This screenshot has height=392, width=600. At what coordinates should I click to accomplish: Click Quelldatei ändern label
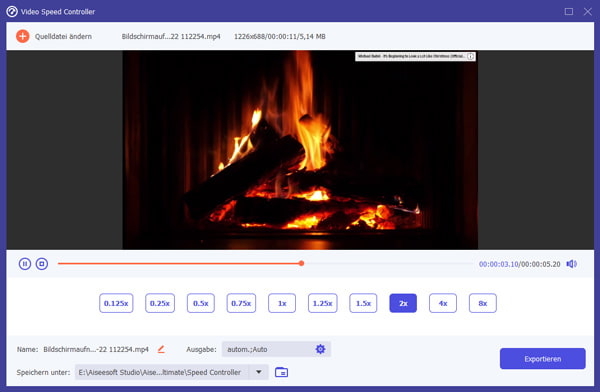click(x=63, y=36)
